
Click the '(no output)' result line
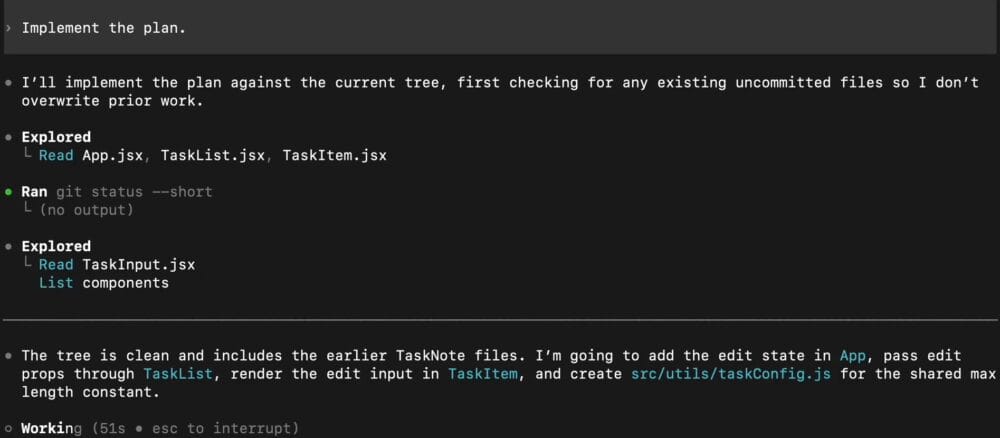pos(86,210)
